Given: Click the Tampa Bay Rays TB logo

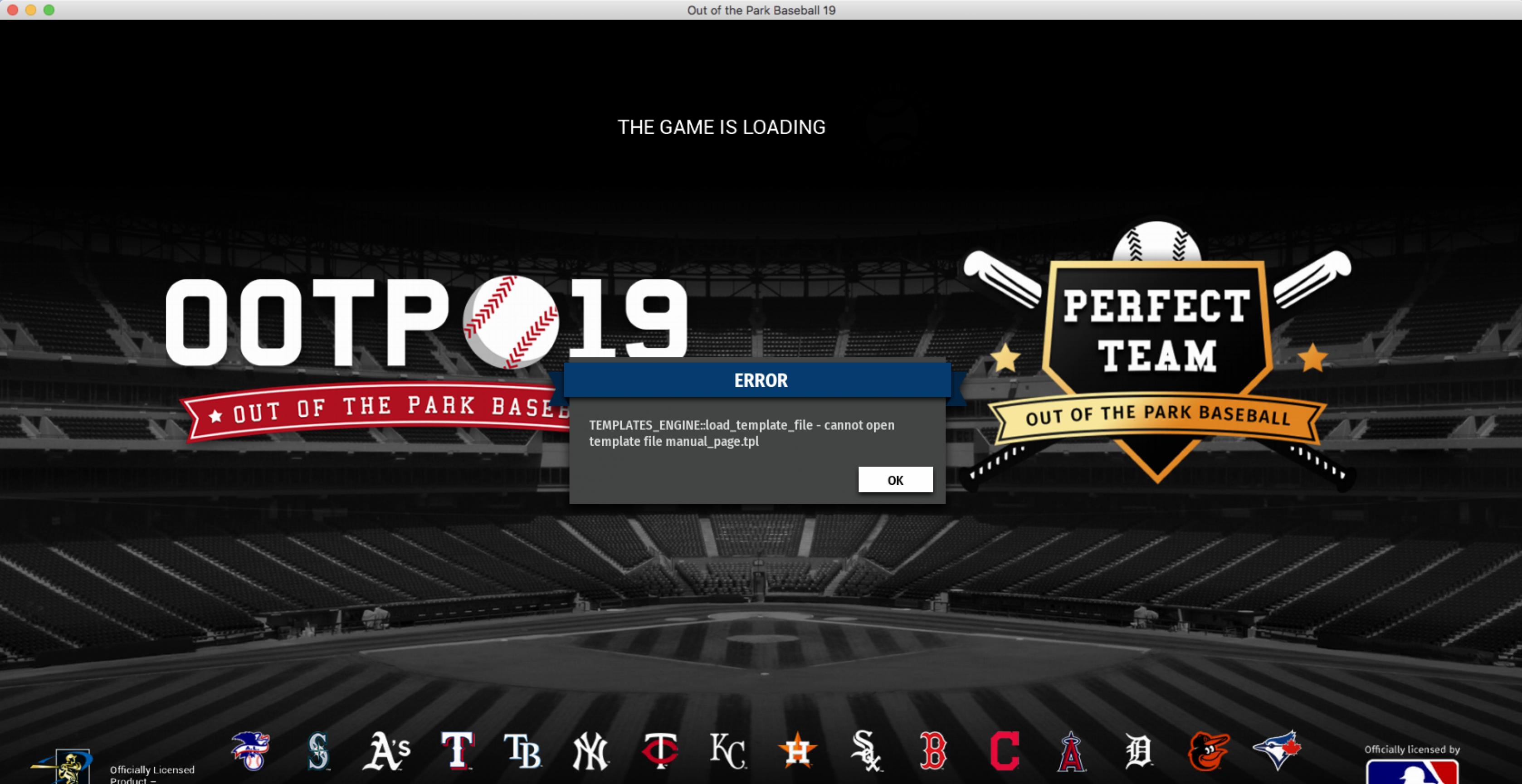Looking at the screenshot, I should pyautogui.click(x=522, y=751).
